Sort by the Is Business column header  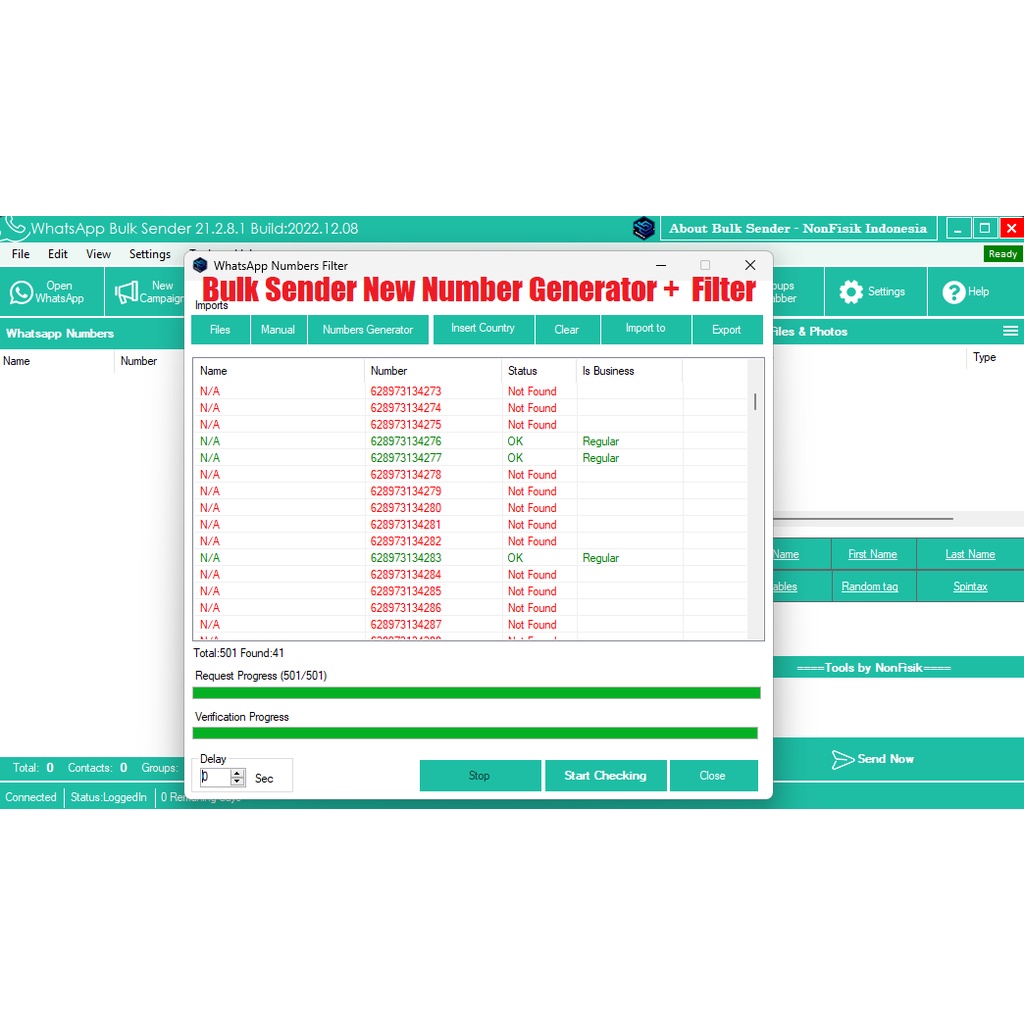629,371
